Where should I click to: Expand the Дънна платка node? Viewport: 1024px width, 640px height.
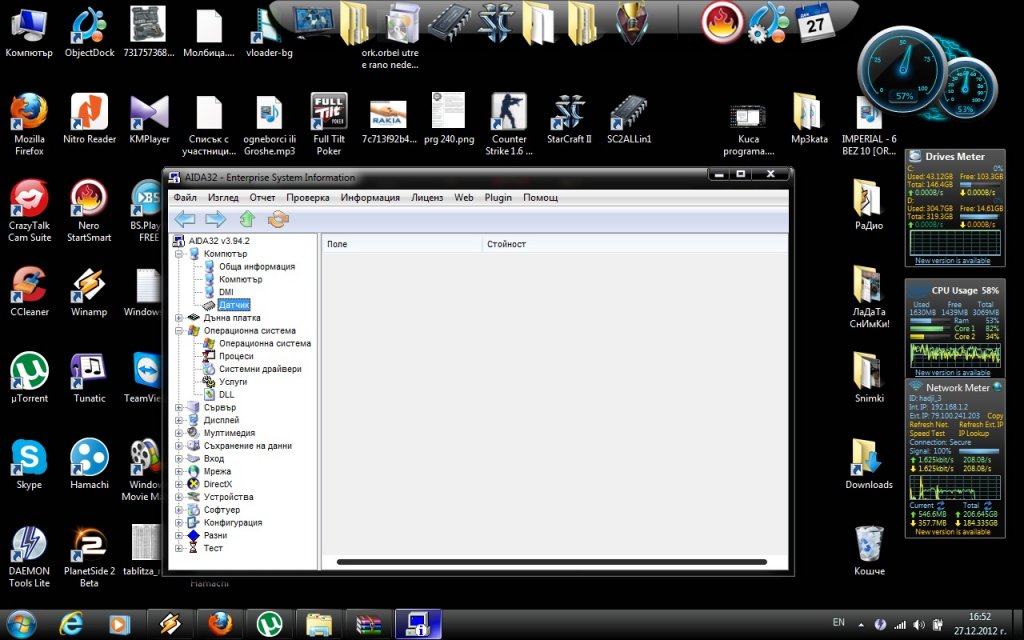(179, 318)
